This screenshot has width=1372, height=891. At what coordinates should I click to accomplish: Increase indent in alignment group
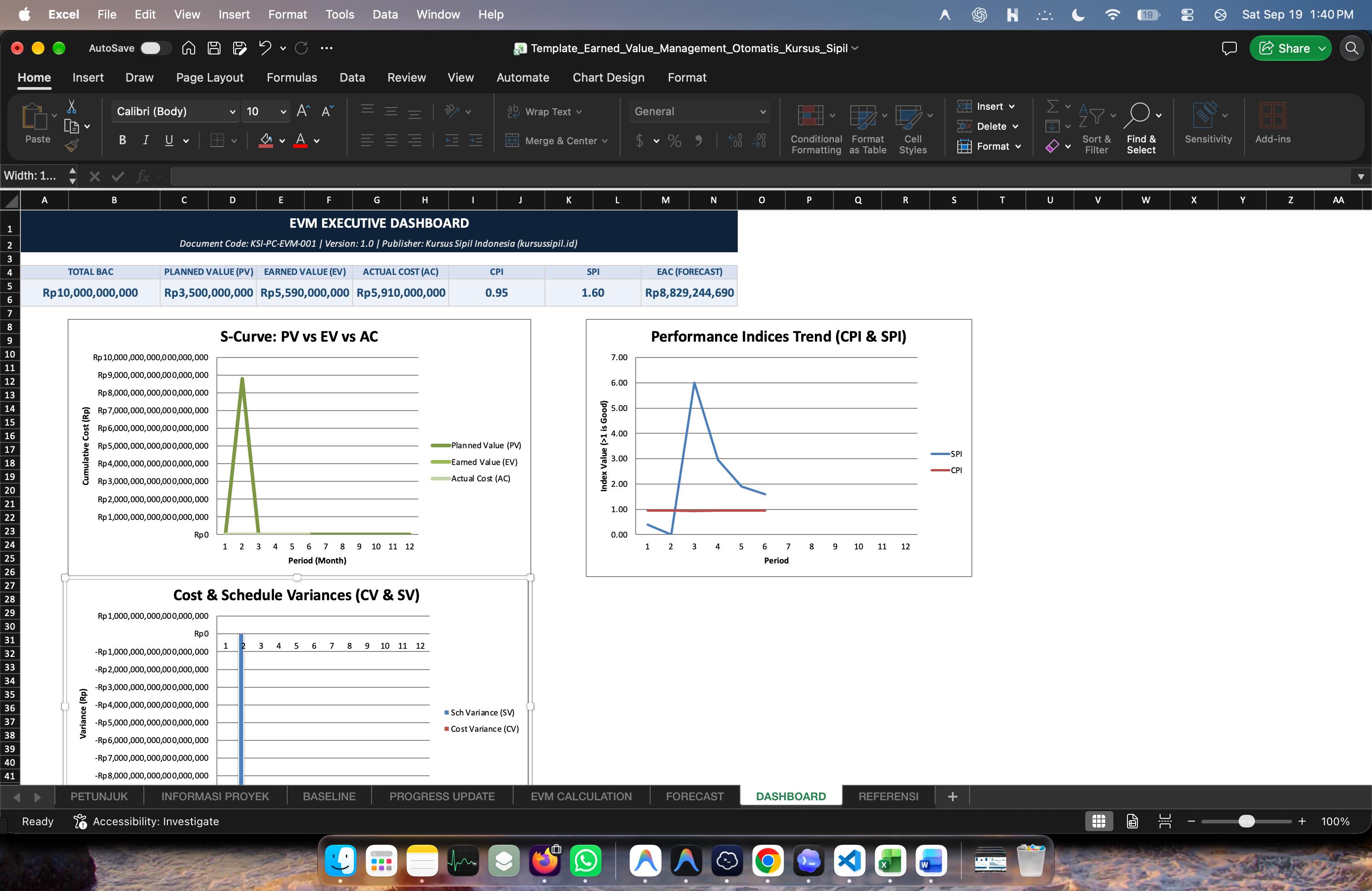coord(475,140)
